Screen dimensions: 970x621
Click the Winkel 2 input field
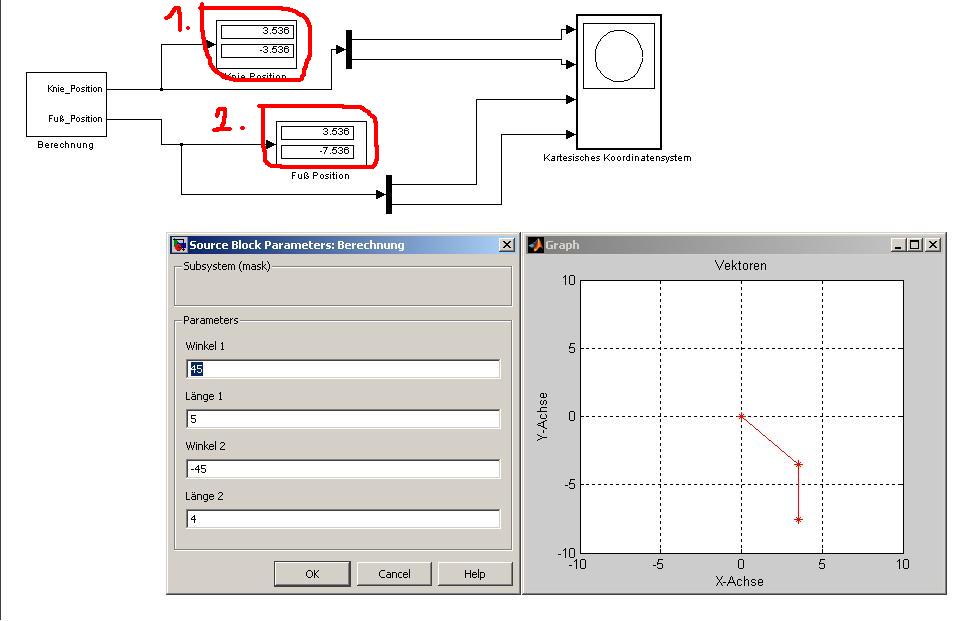[343, 469]
